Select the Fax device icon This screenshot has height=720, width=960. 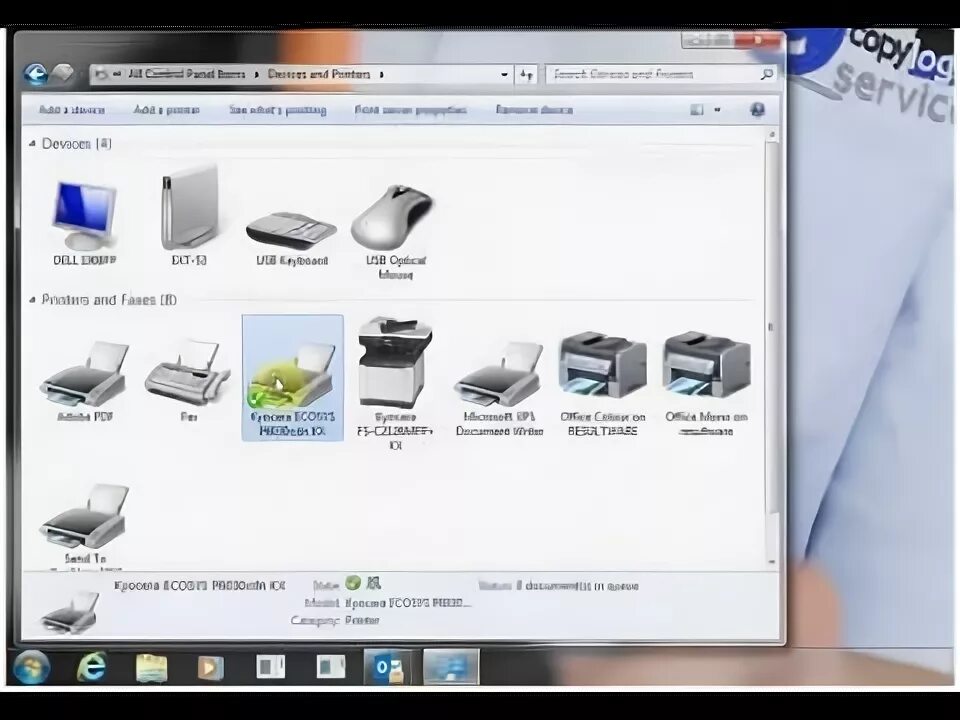[189, 380]
